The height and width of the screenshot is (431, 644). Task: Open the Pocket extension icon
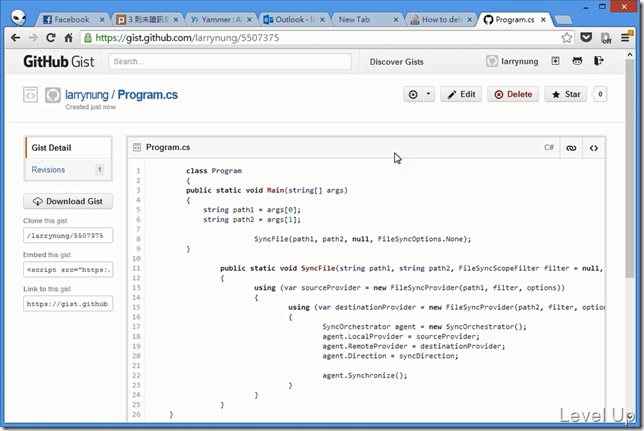(586, 38)
